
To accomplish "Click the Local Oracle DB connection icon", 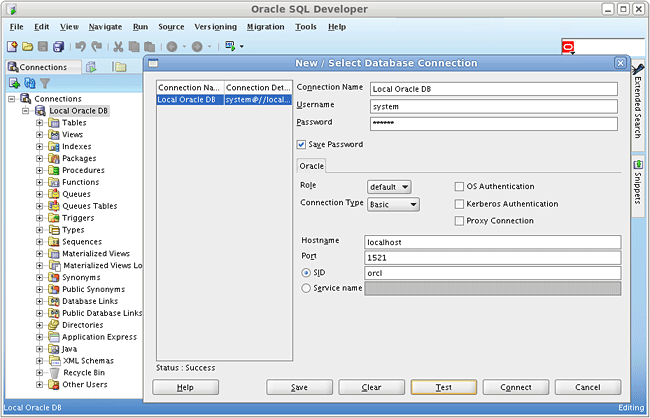I will pyautogui.click(x=40, y=111).
